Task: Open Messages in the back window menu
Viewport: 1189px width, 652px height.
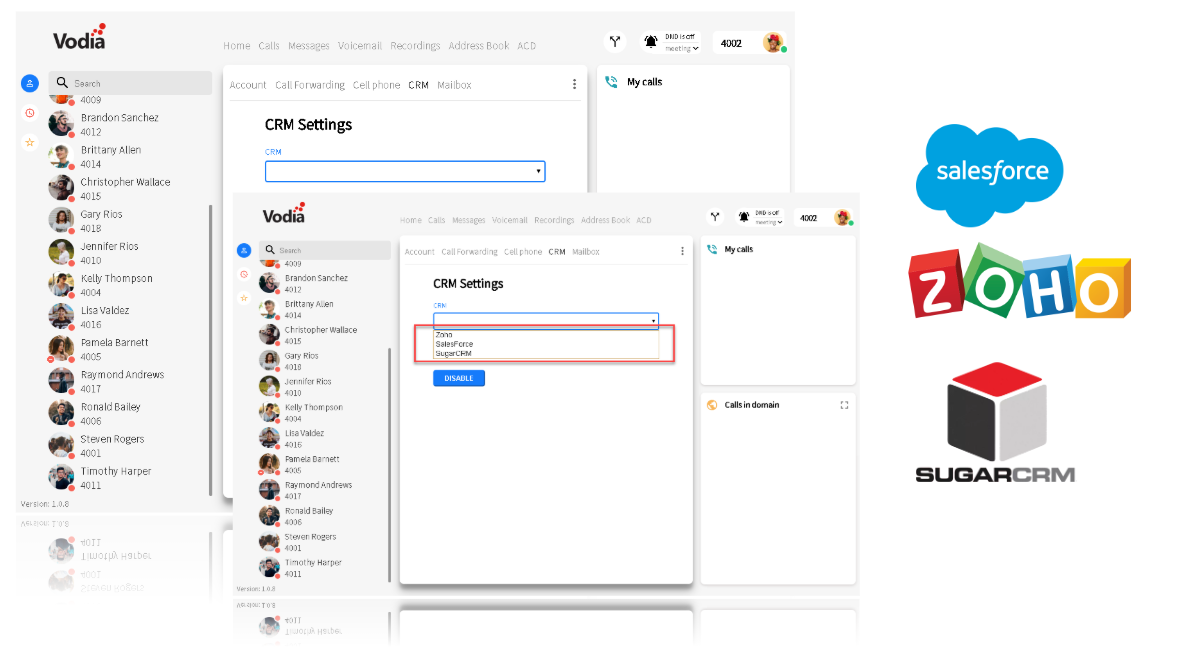Action: [x=309, y=45]
